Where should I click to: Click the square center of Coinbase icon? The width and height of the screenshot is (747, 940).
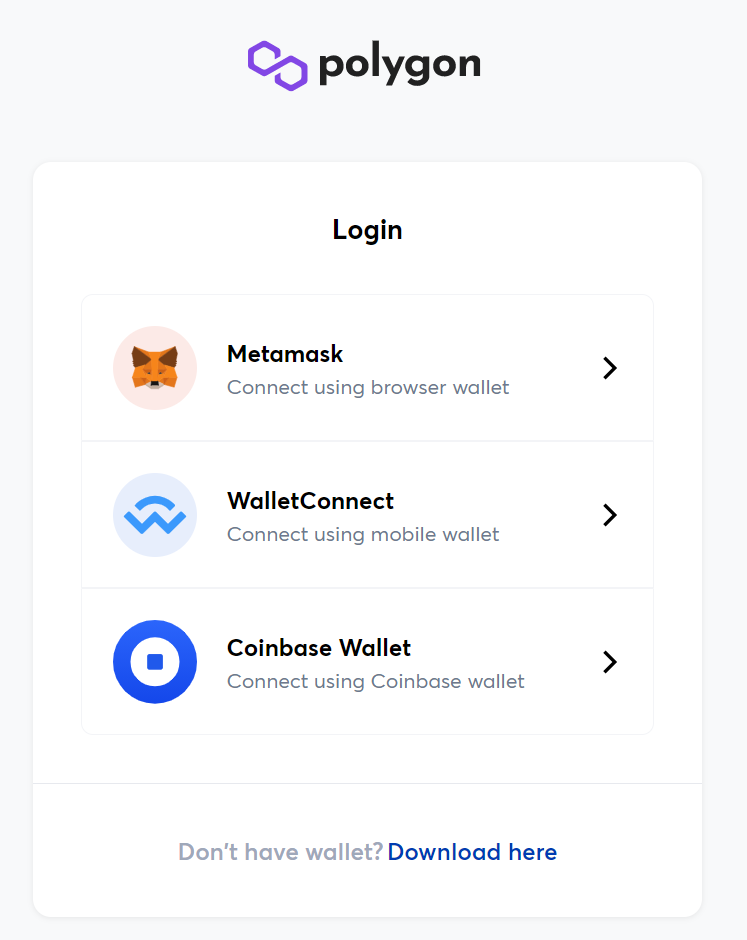click(x=155, y=661)
